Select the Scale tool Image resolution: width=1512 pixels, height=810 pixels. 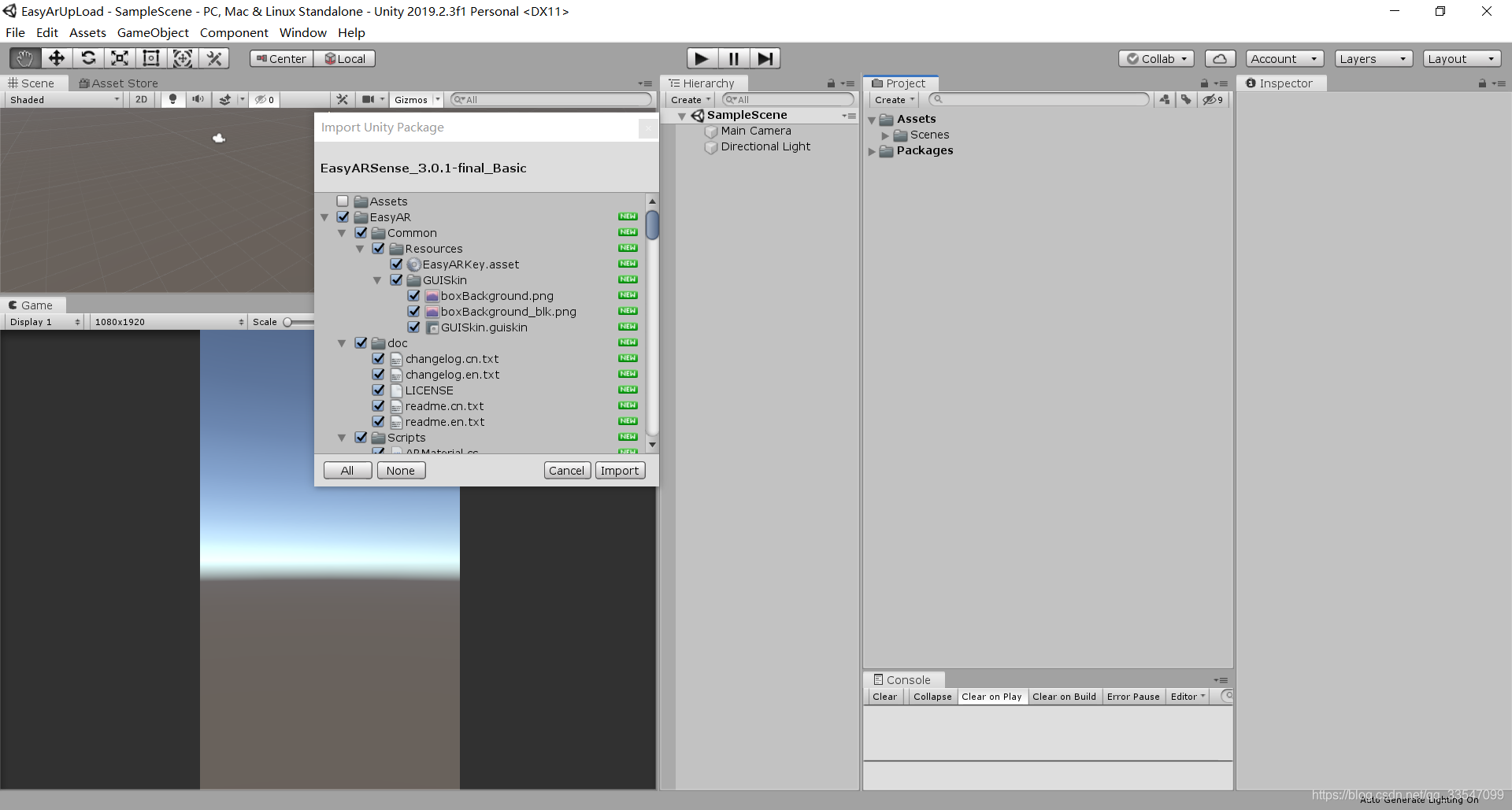(x=120, y=58)
